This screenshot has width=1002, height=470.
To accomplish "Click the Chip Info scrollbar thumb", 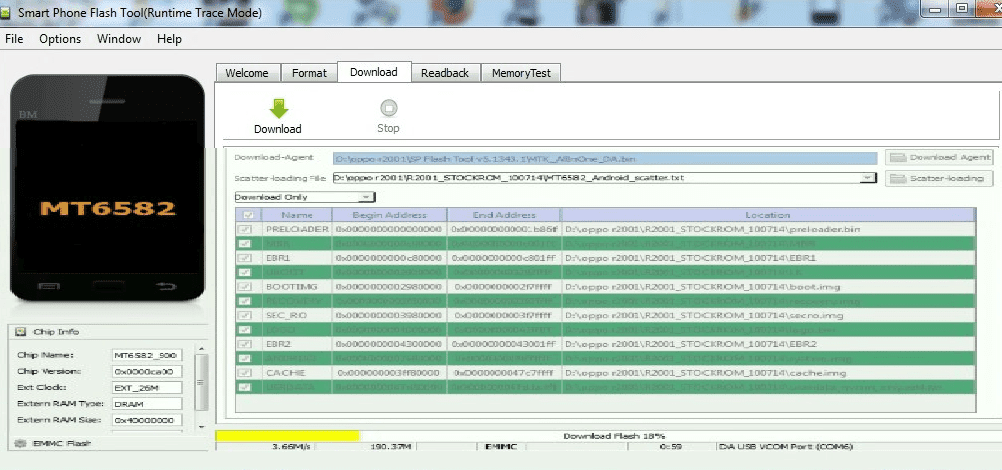I will [x=201, y=382].
